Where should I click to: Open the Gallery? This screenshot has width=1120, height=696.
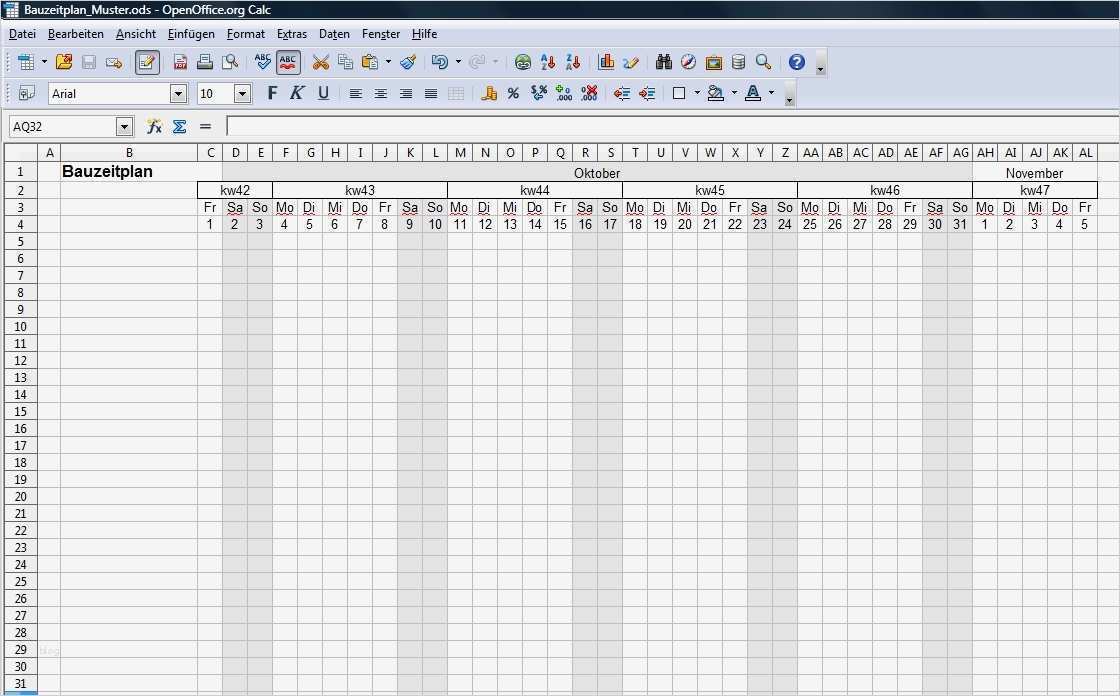tap(714, 62)
